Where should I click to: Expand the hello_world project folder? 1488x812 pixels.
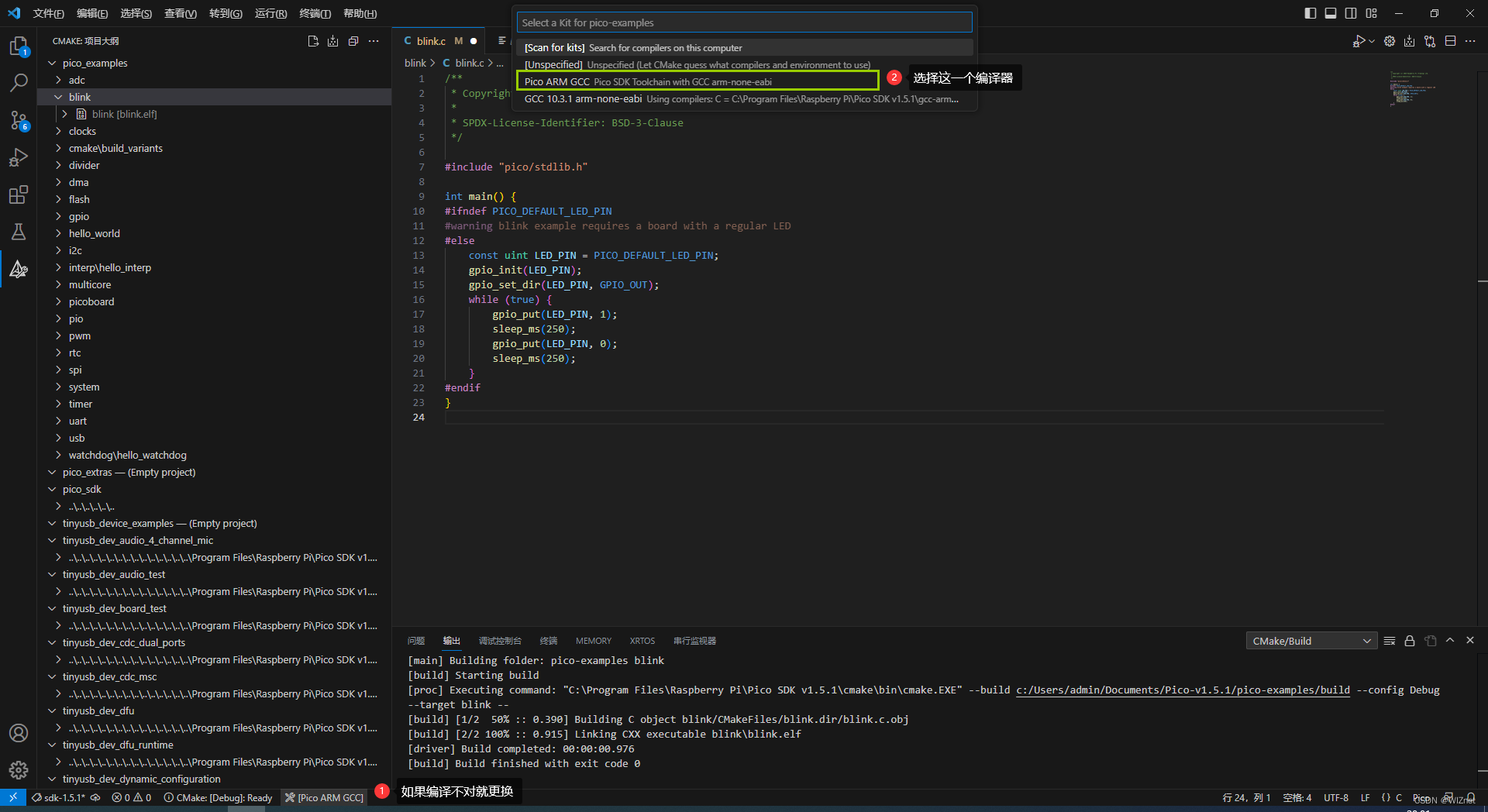click(x=94, y=233)
